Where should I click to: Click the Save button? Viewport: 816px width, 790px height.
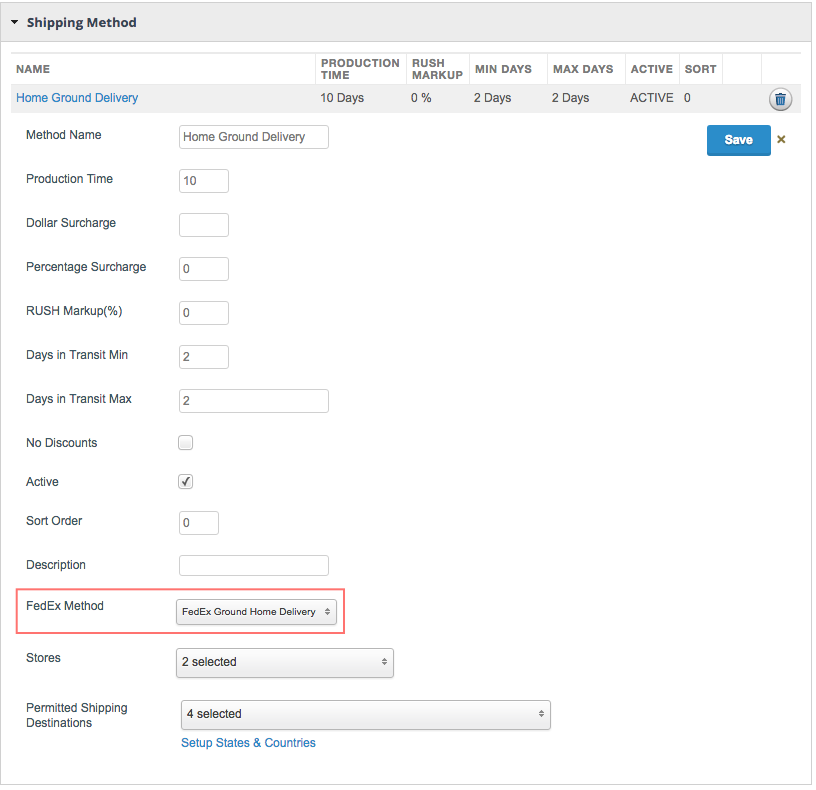pos(738,140)
